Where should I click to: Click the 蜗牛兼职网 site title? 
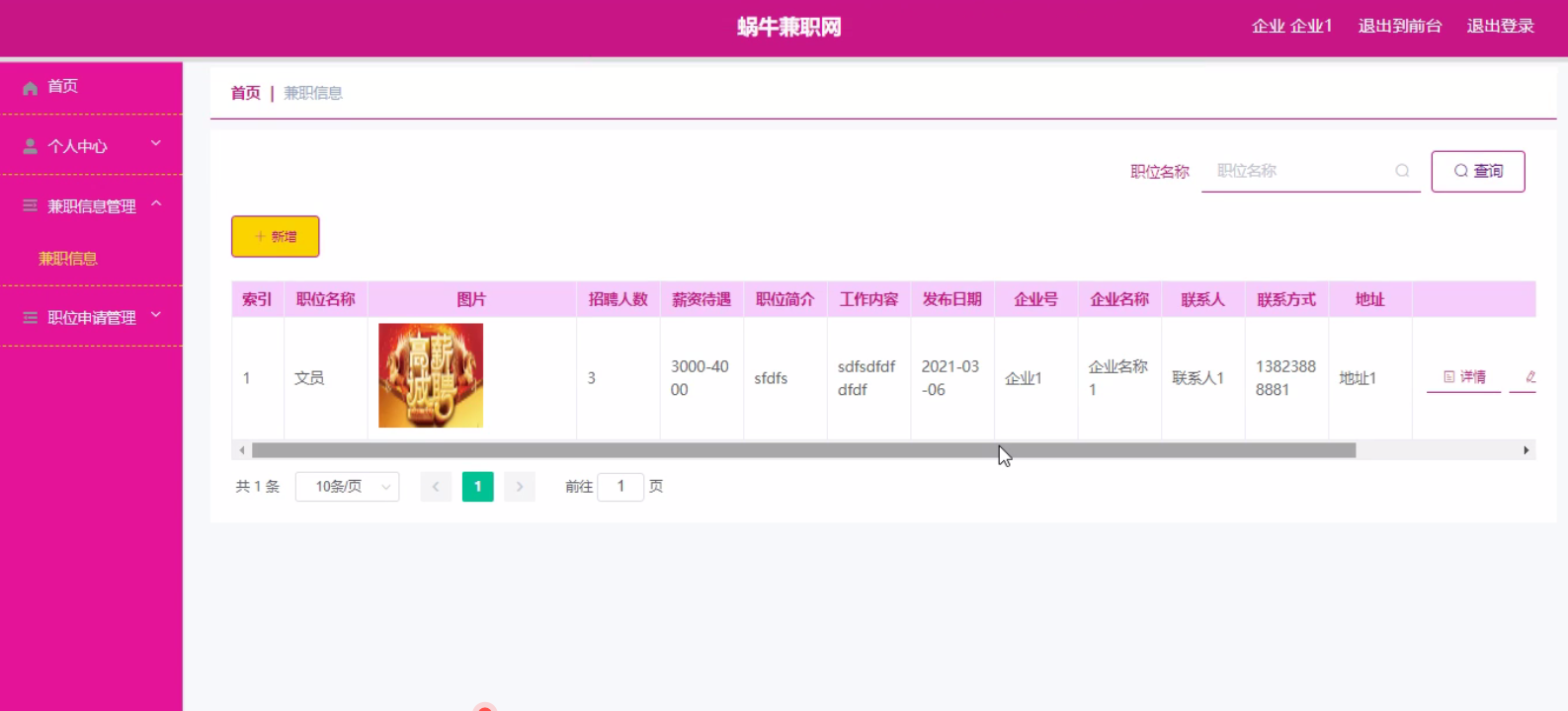(789, 27)
